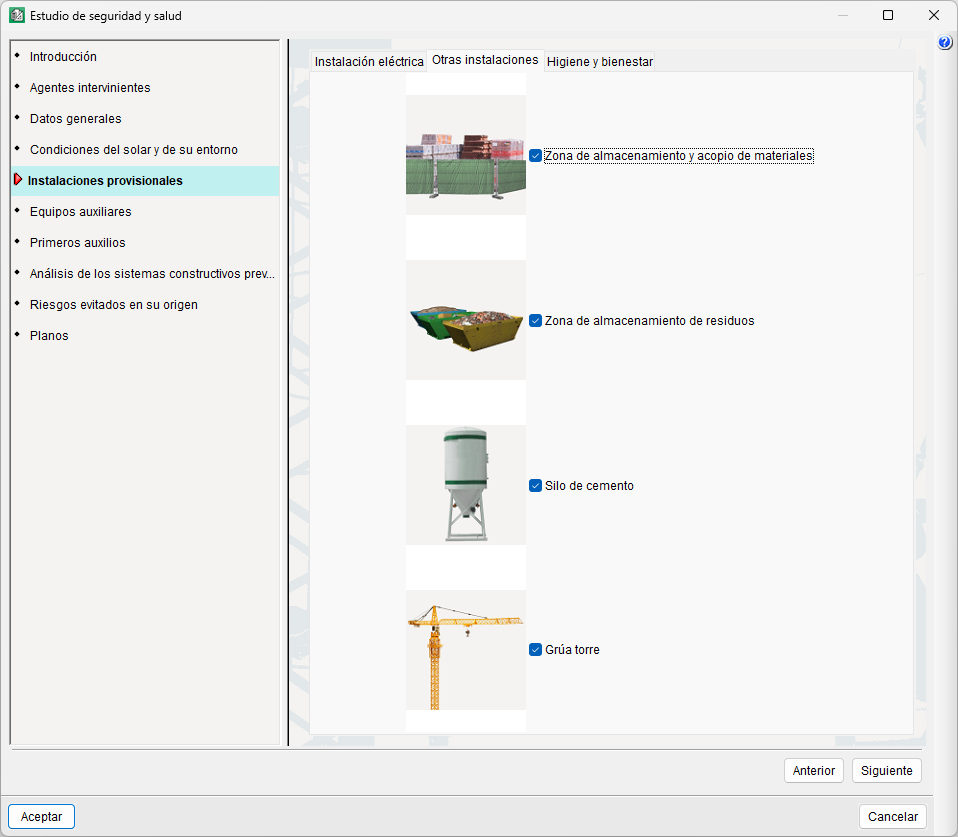Toggle the Grúa torre checkbox
This screenshot has height=837, width=958.
click(x=535, y=649)
